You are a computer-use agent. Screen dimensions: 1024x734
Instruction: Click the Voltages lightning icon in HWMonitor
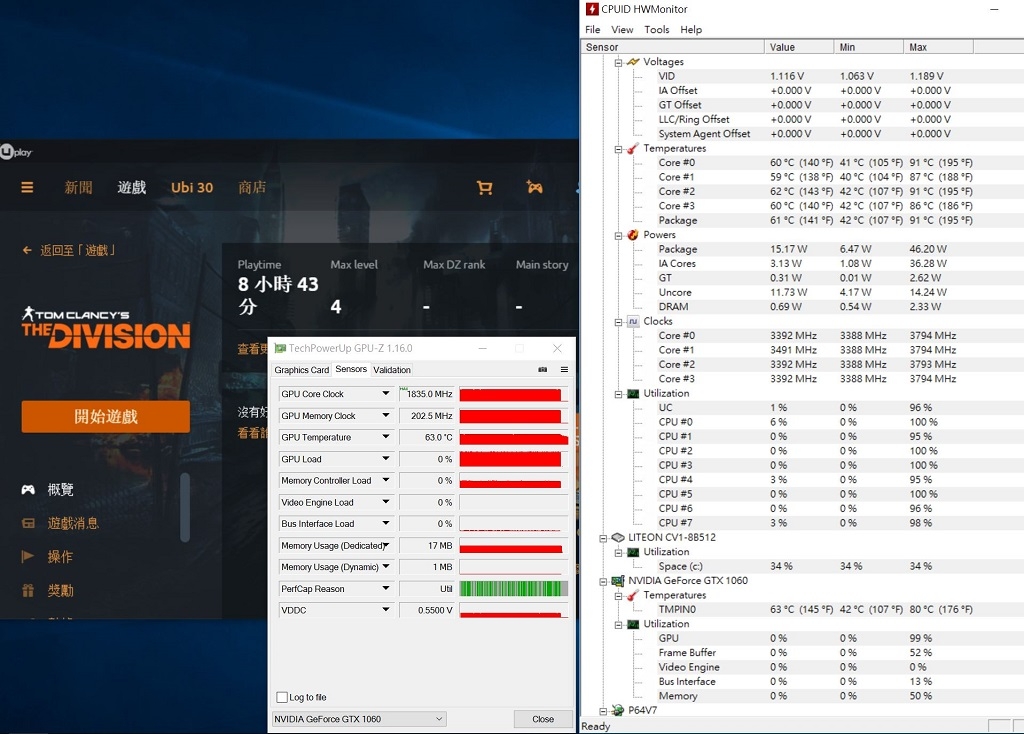[x=633, y=61]
